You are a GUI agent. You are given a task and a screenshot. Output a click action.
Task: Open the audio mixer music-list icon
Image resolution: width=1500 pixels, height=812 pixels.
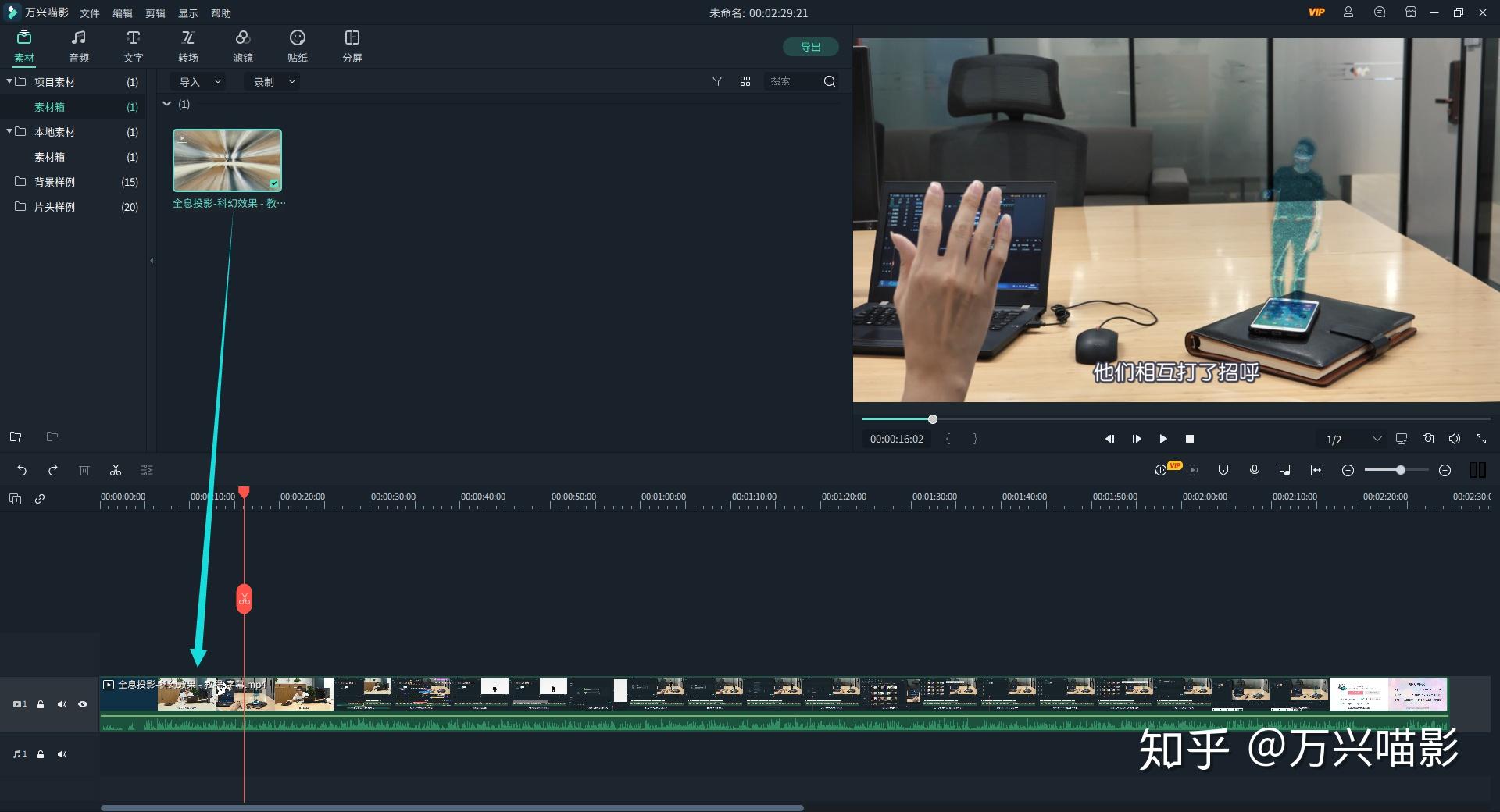pos(1286,470)
